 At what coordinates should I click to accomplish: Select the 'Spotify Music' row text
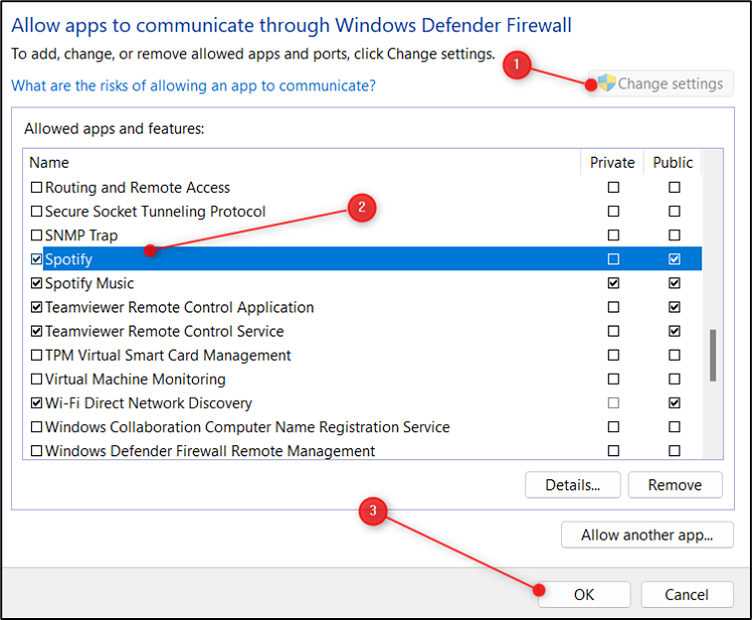click(89, 283)
